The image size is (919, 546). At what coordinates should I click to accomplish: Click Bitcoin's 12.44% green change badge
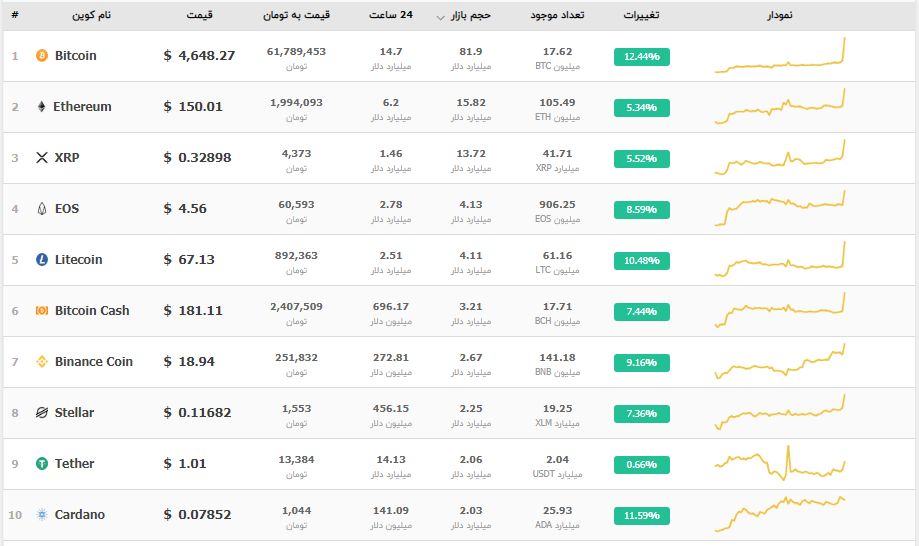[x=641, y=57]
